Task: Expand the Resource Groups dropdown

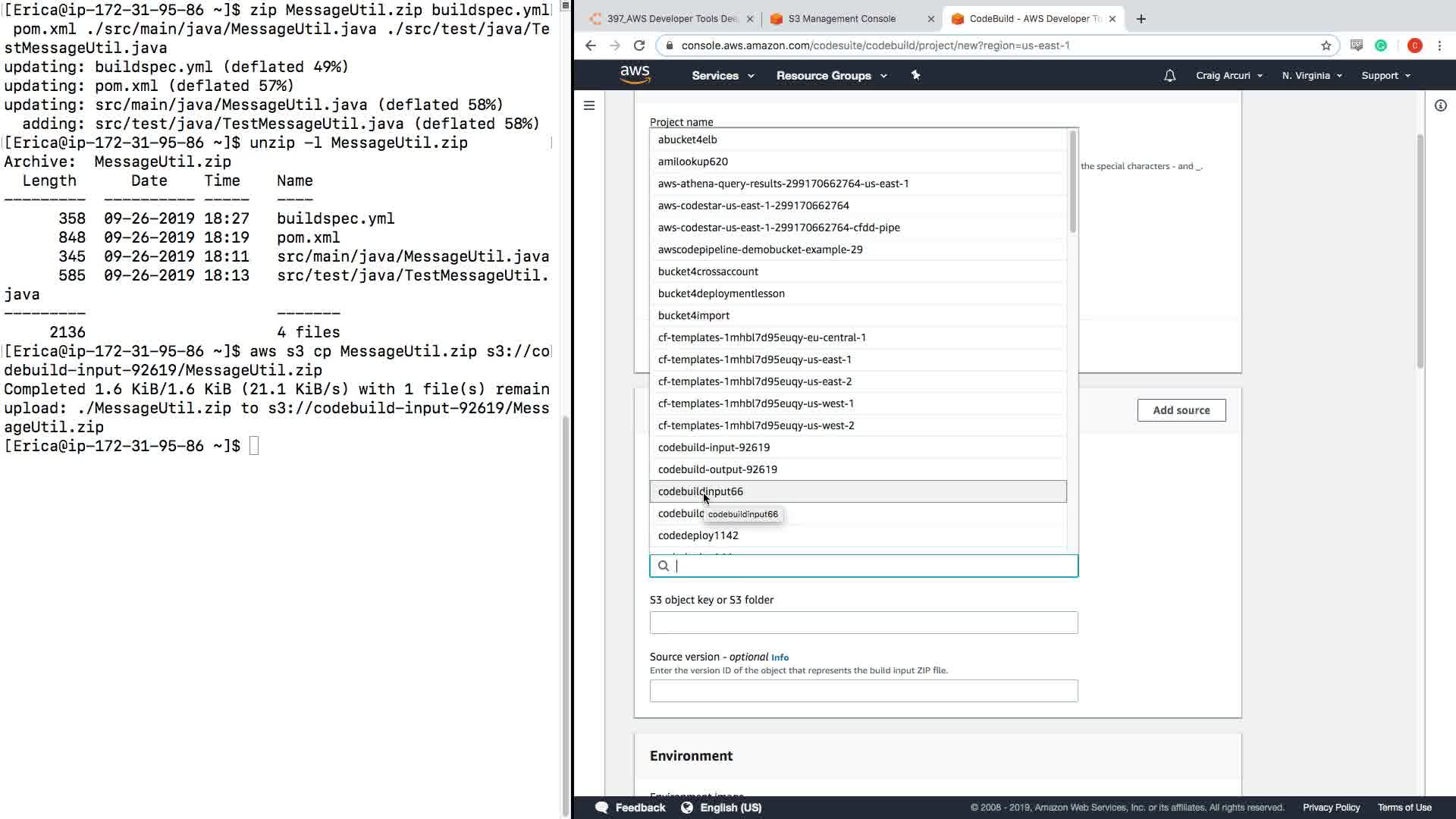Action: pos(831,76)
